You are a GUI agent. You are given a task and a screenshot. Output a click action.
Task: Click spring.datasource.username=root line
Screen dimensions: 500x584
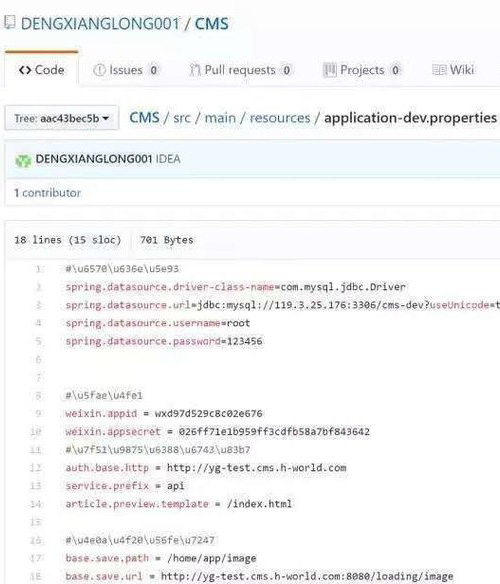pos(158,323)
